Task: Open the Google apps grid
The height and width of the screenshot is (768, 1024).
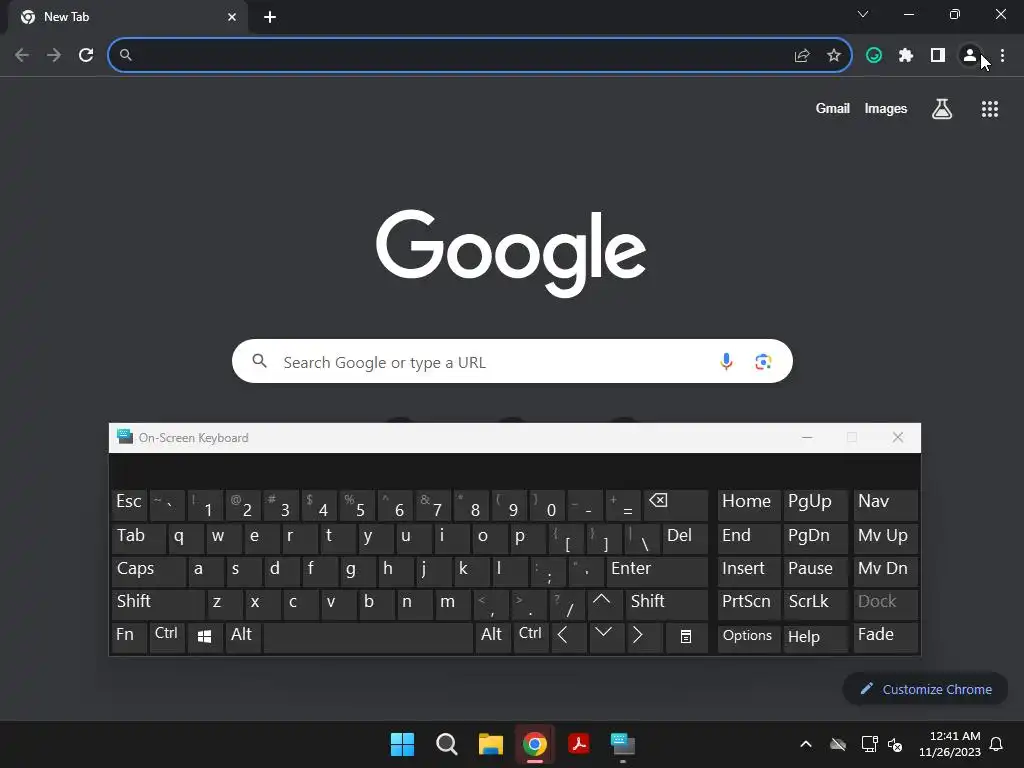Action: click(x=990, y=109)
